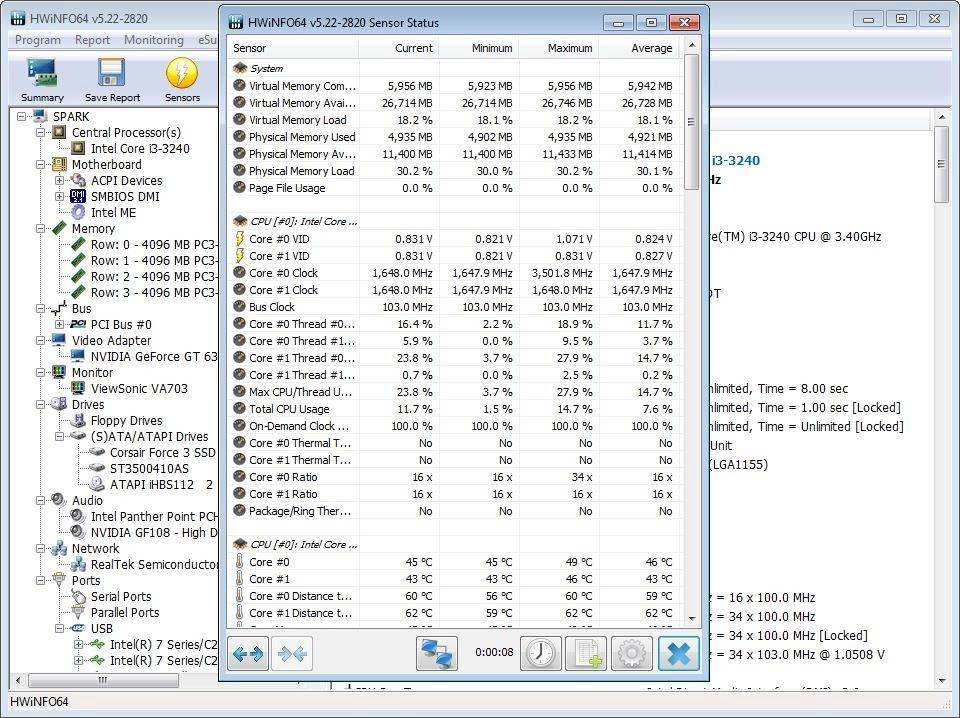Collapse the (S)ATA/ATAPI Drives node
960x718 pixels.
[x=59, y=436]
